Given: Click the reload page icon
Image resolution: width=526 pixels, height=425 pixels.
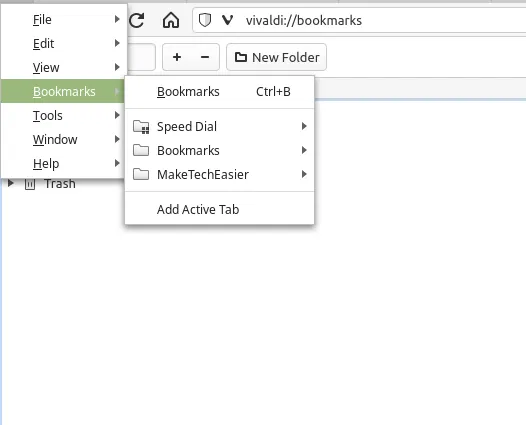Looking at the screenshot, I should (x=137, y=20).
